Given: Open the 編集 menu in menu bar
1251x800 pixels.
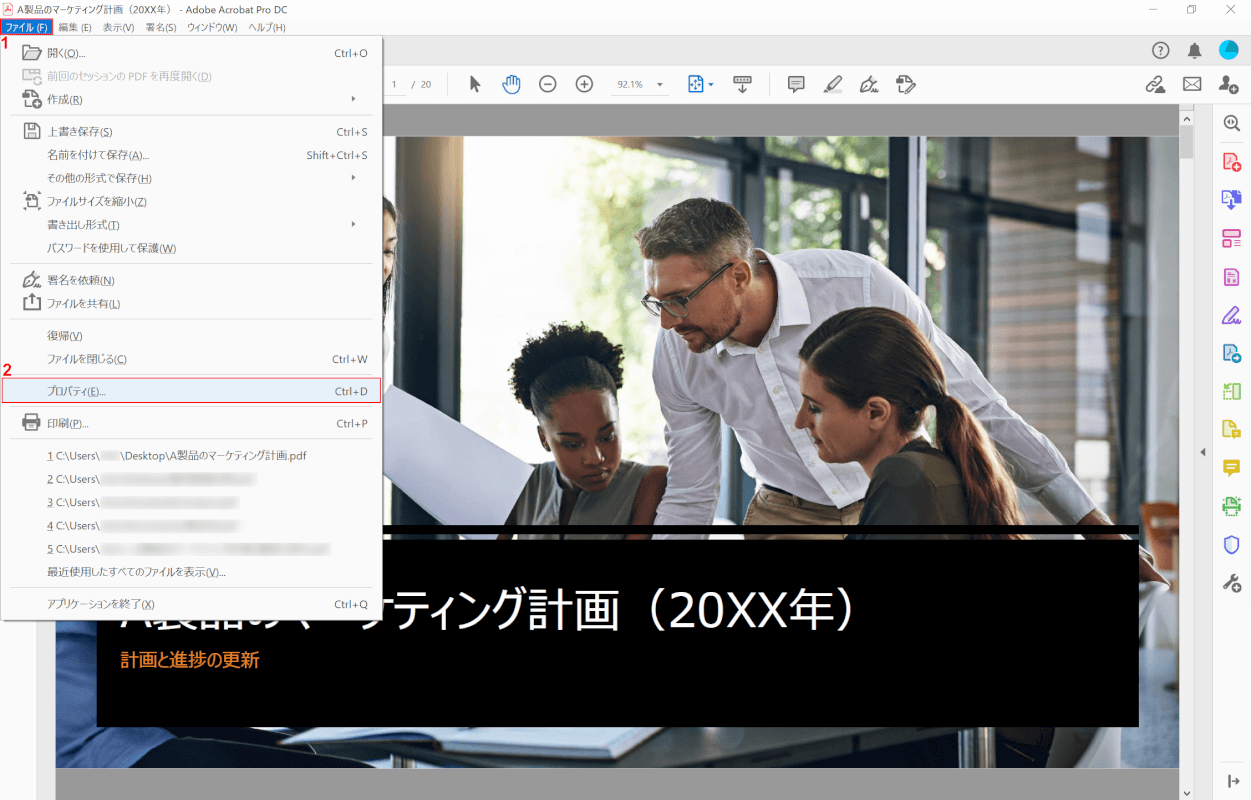Looking at the screenshot, I should point(74,27).
